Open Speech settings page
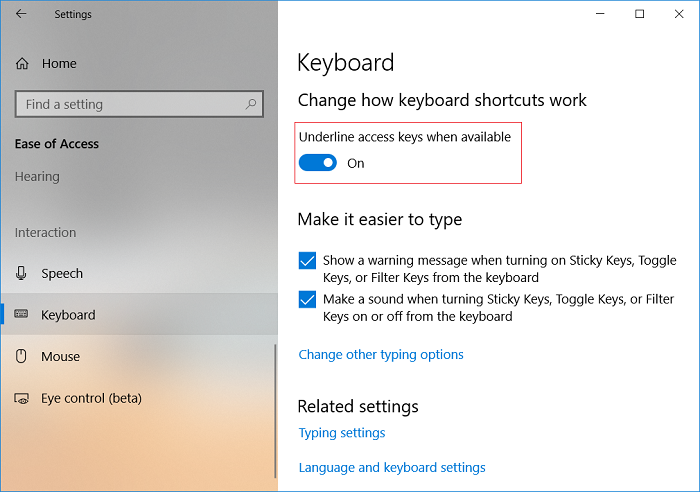700x492 pixels. [62, 273]
